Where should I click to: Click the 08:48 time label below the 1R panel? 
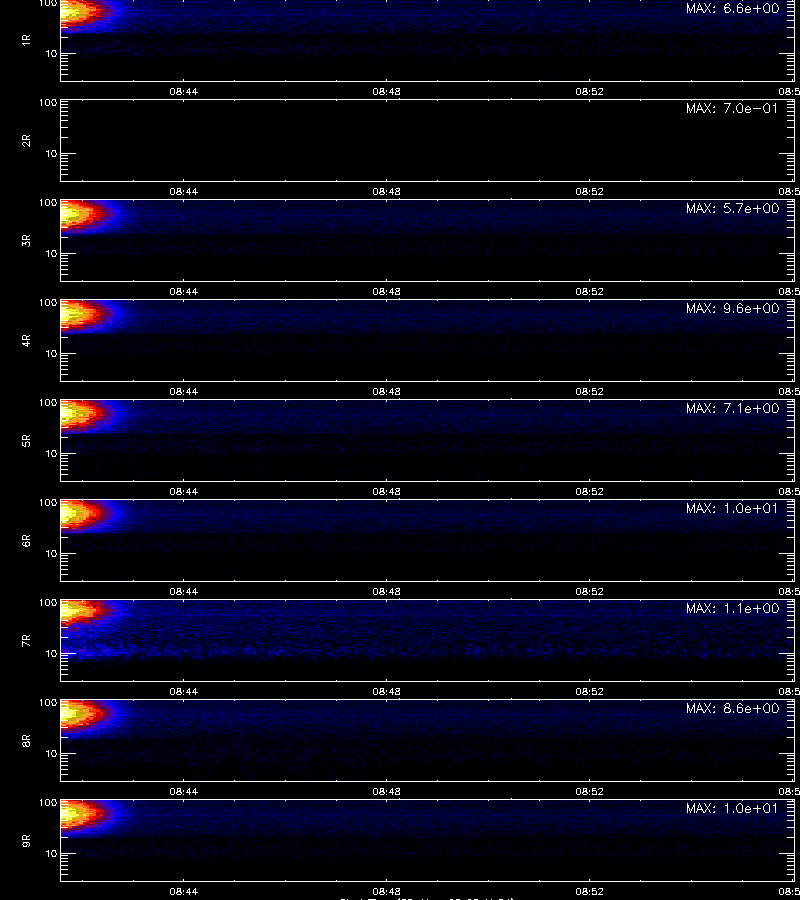(386, 91)
